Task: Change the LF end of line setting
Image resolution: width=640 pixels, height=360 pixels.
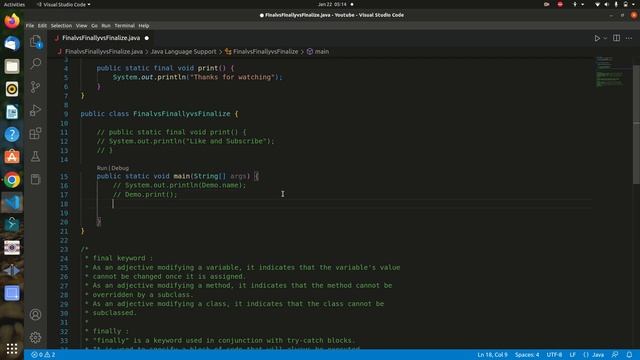Action: [572, 355]
